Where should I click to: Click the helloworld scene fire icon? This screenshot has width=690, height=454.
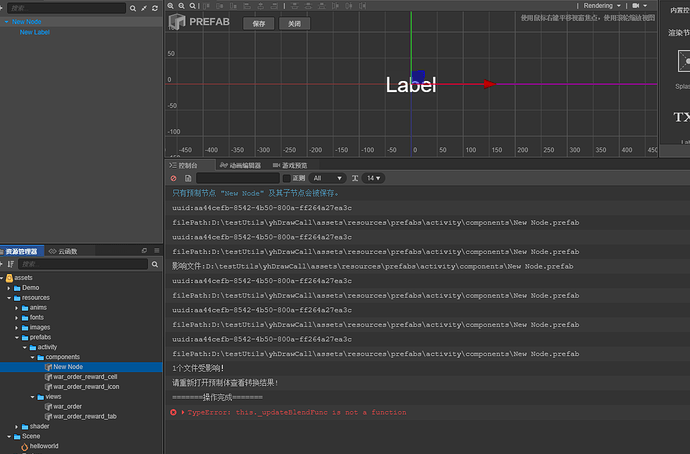click(25, 447)
